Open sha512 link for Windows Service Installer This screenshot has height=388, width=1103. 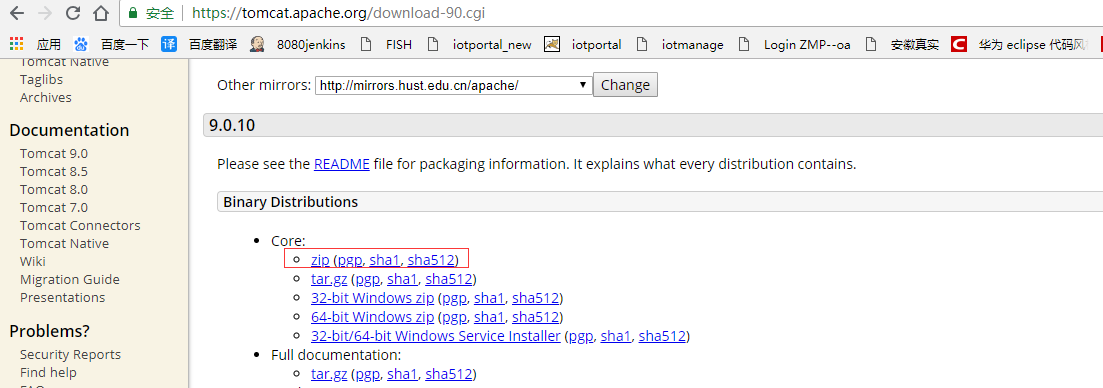pyautogui.click(x=662, y=336)
